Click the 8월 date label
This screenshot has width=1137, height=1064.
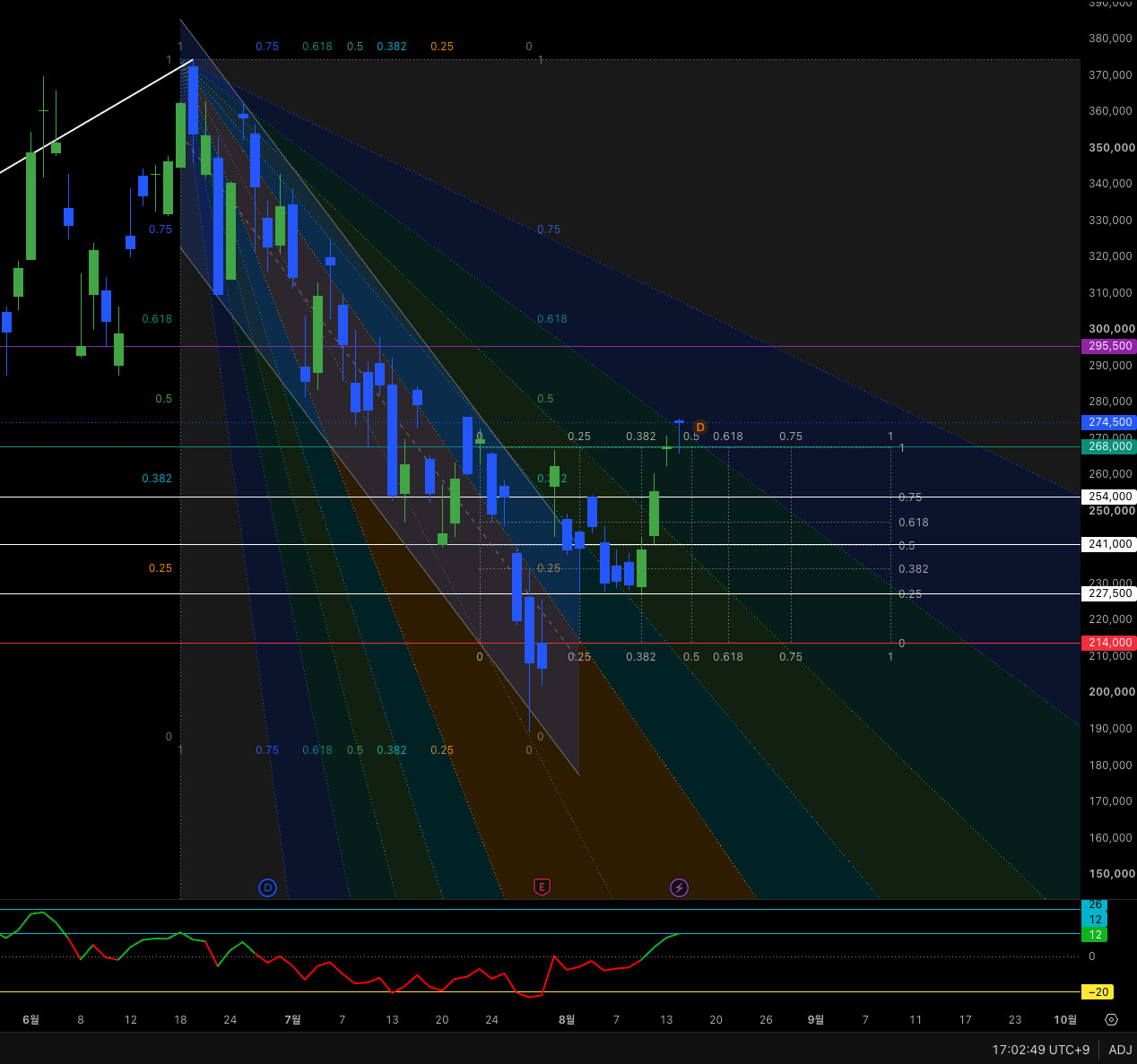(x=567, y=1019)
